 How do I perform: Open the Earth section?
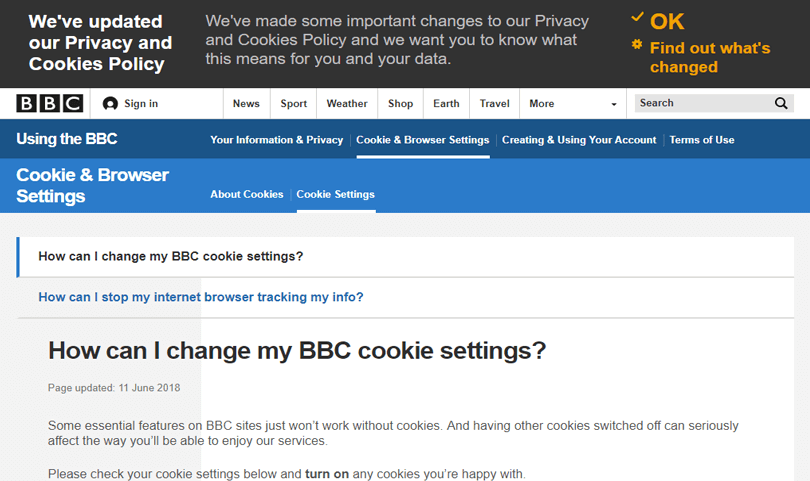click(446, 103)
